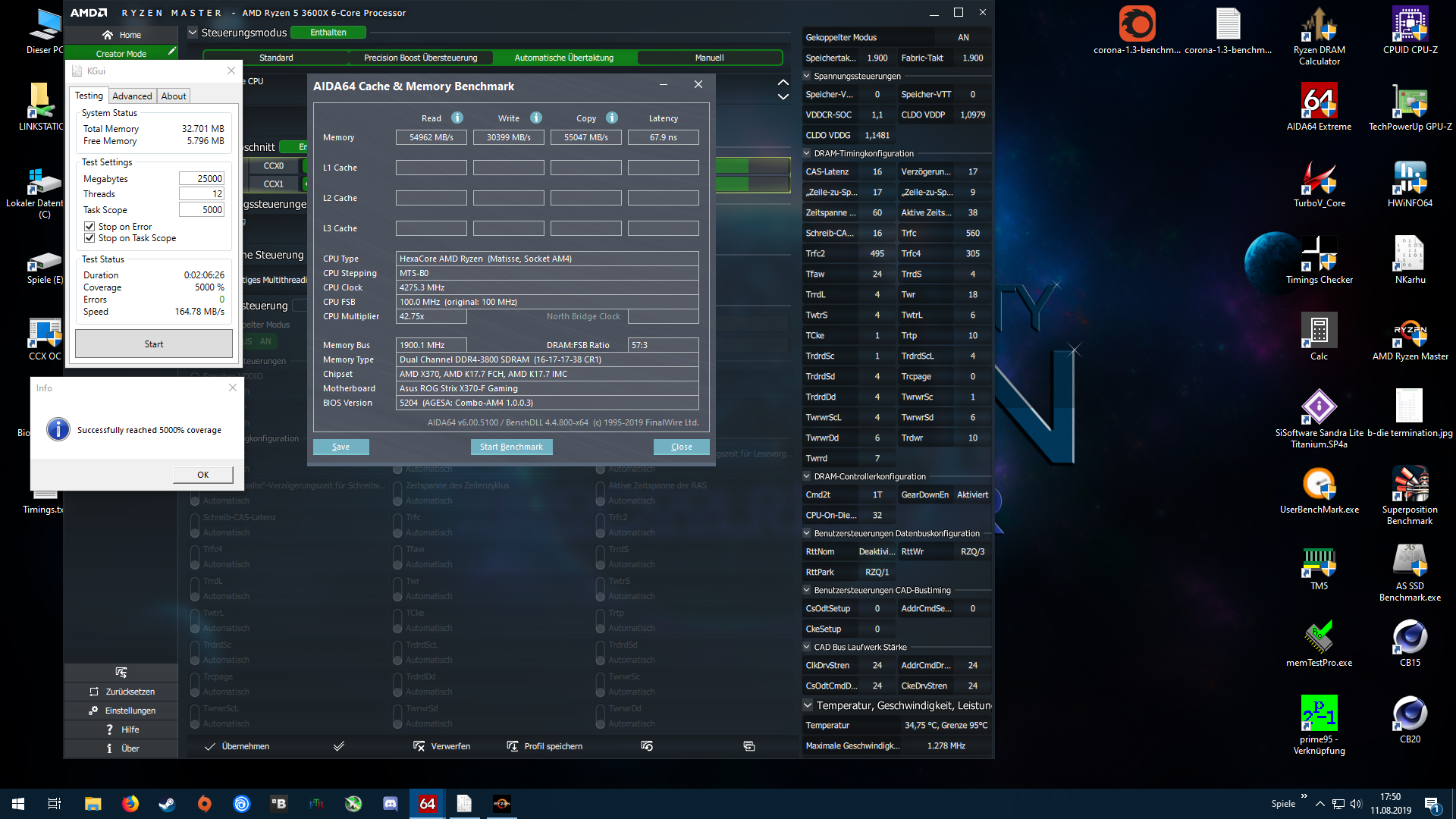Click the Start Benchmark button
1456x819 pixels.
coord(511,447)
